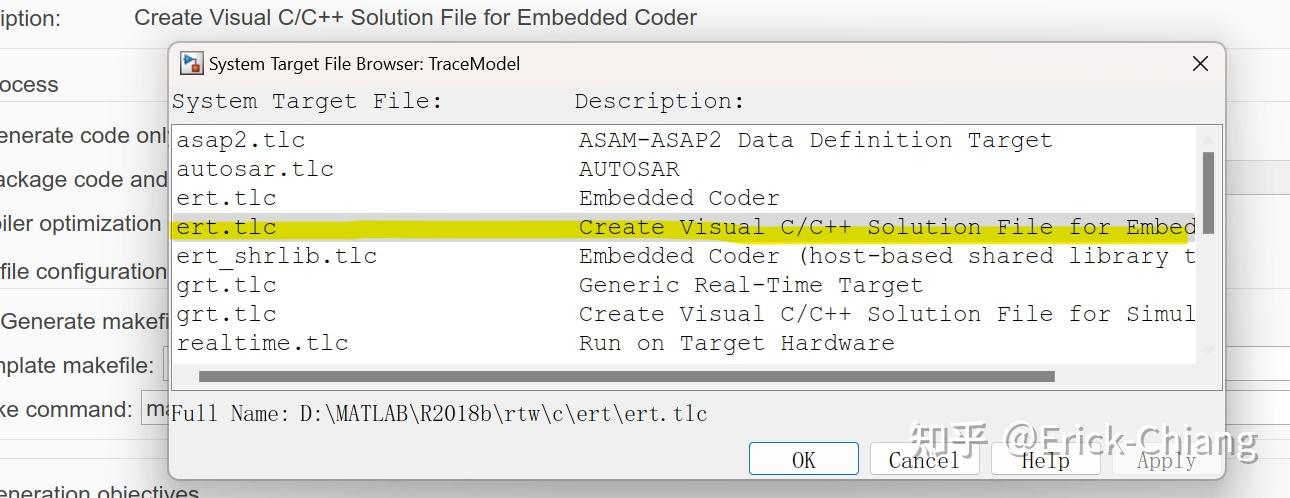Click the vertical scrollbar thumb in target list

coord(1208,191)
